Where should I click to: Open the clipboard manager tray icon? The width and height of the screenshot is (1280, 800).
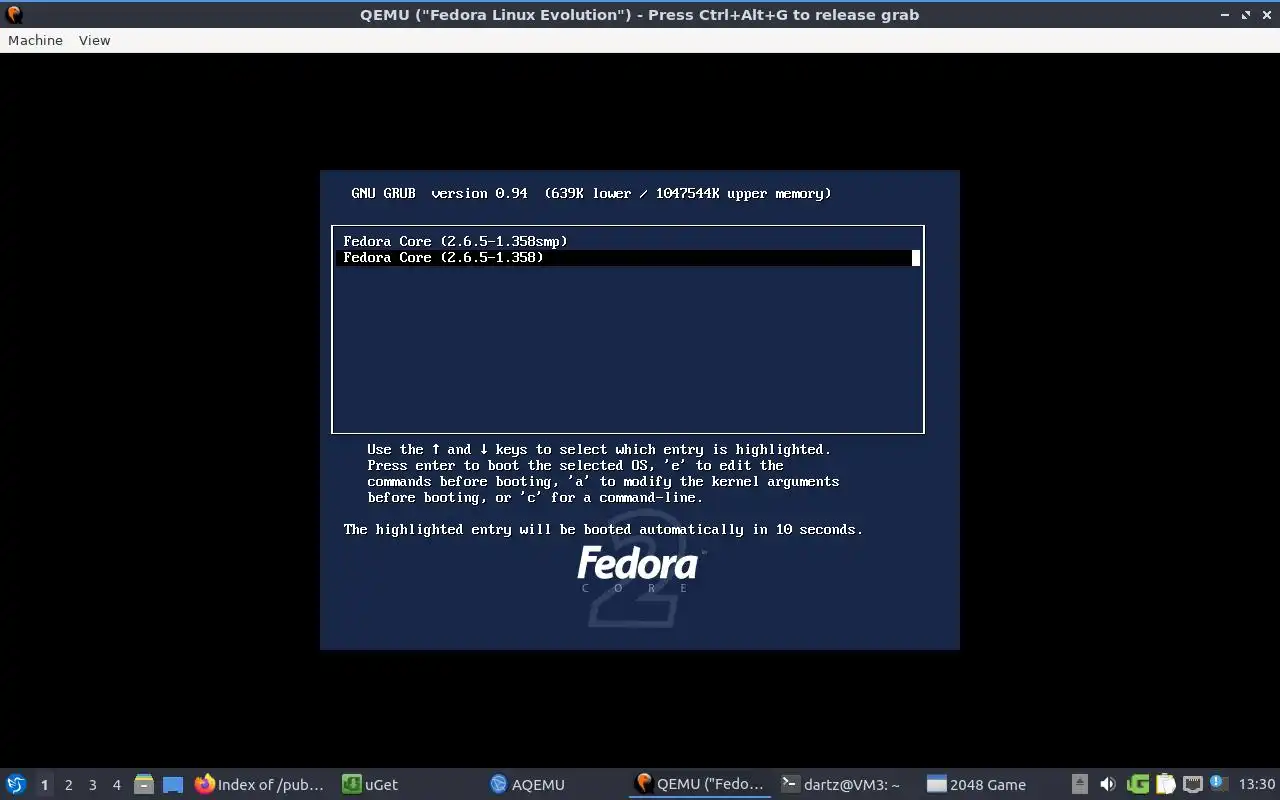click(1165, 784)
